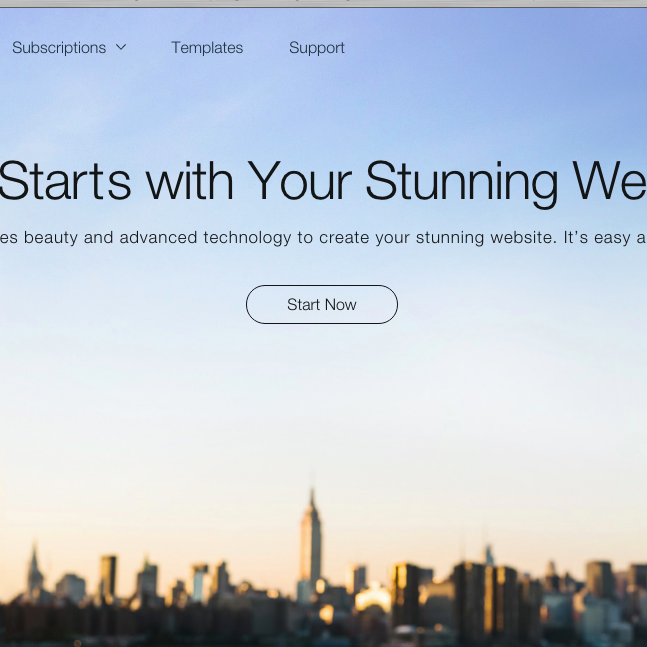This screenshot has height=647, width=647.
Task: Go to the Templates page
Action: click(x=207, y=48)
